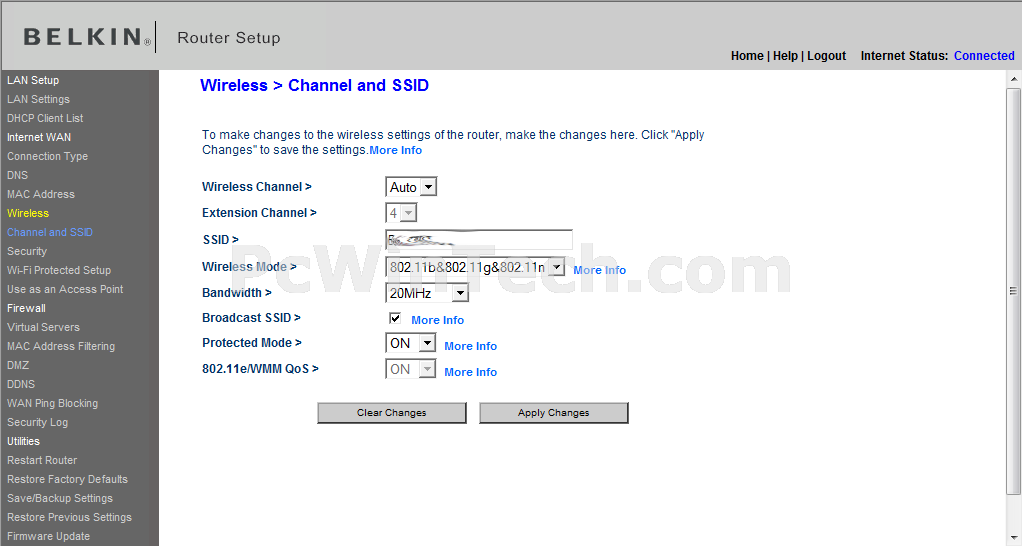Image resolution: width=1022 pixels, height=546 pixels.
Task: Open the Home link in header
Action: click(x=747, y=56)
